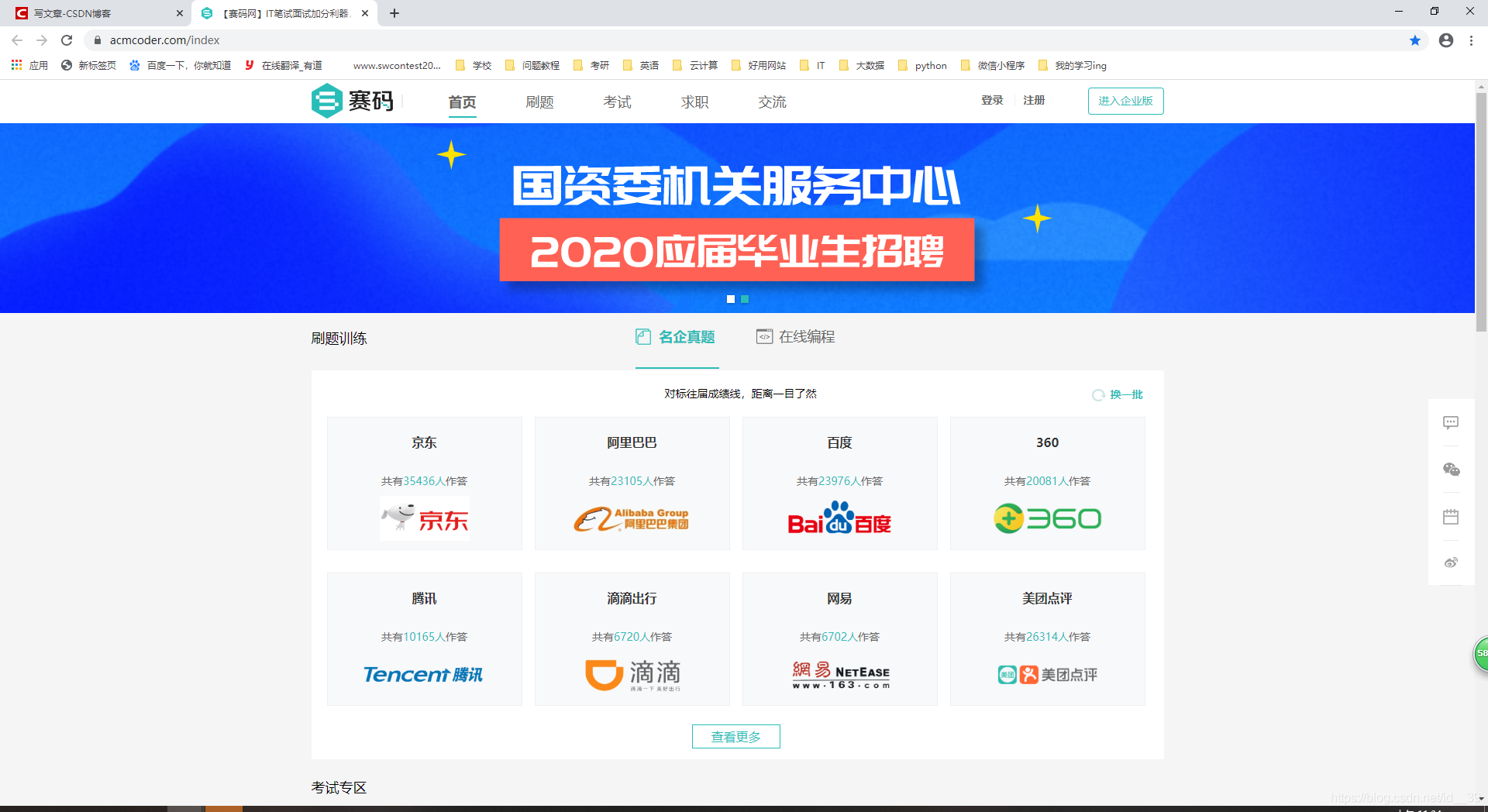The width and height of the screenshot is (1488, 812).
Task: Select the 首页 nav item
Action: coord(463,101)
